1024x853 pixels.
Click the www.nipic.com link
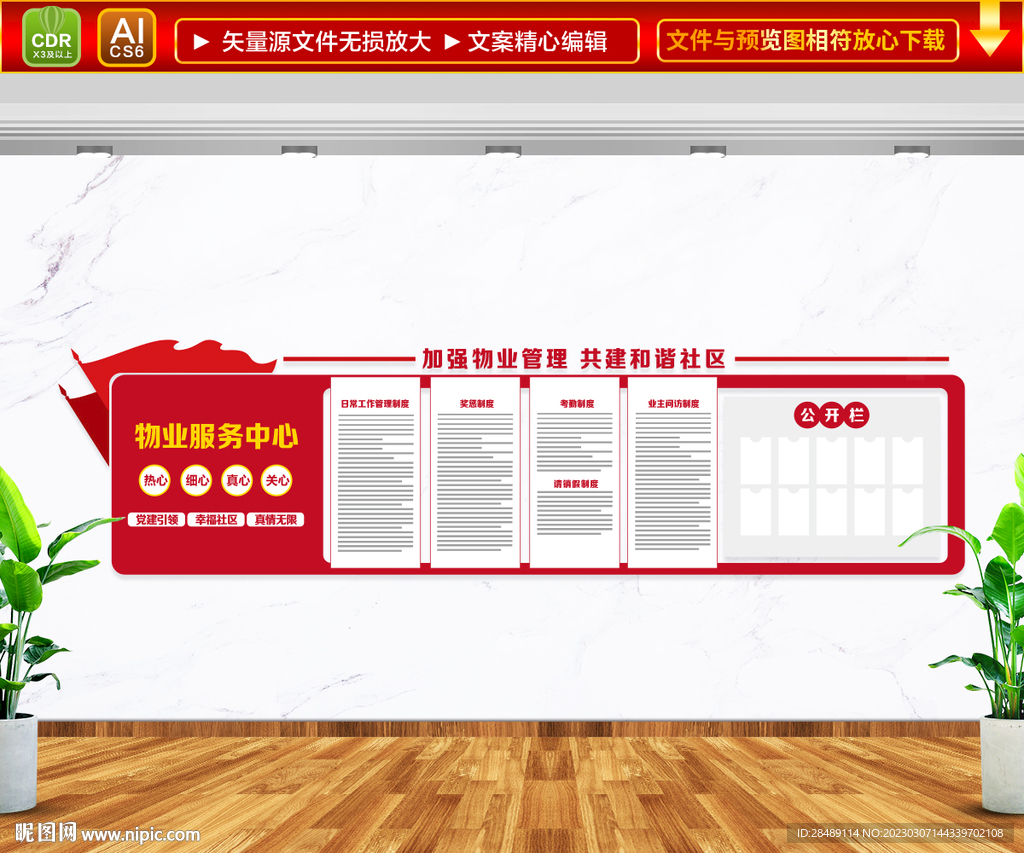[x=140, y=834]
